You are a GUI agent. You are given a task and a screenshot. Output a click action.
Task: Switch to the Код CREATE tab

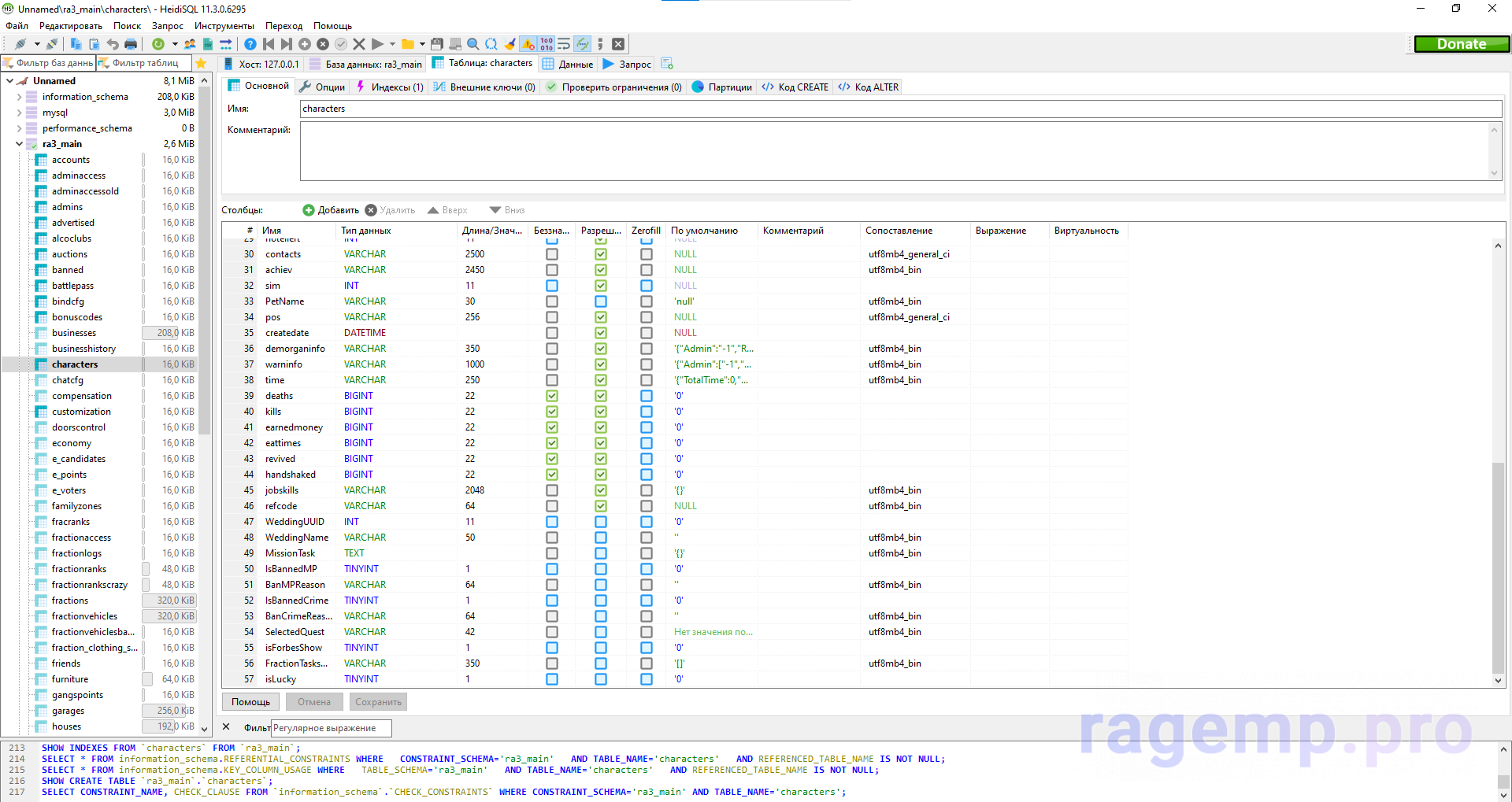(795, 87)
